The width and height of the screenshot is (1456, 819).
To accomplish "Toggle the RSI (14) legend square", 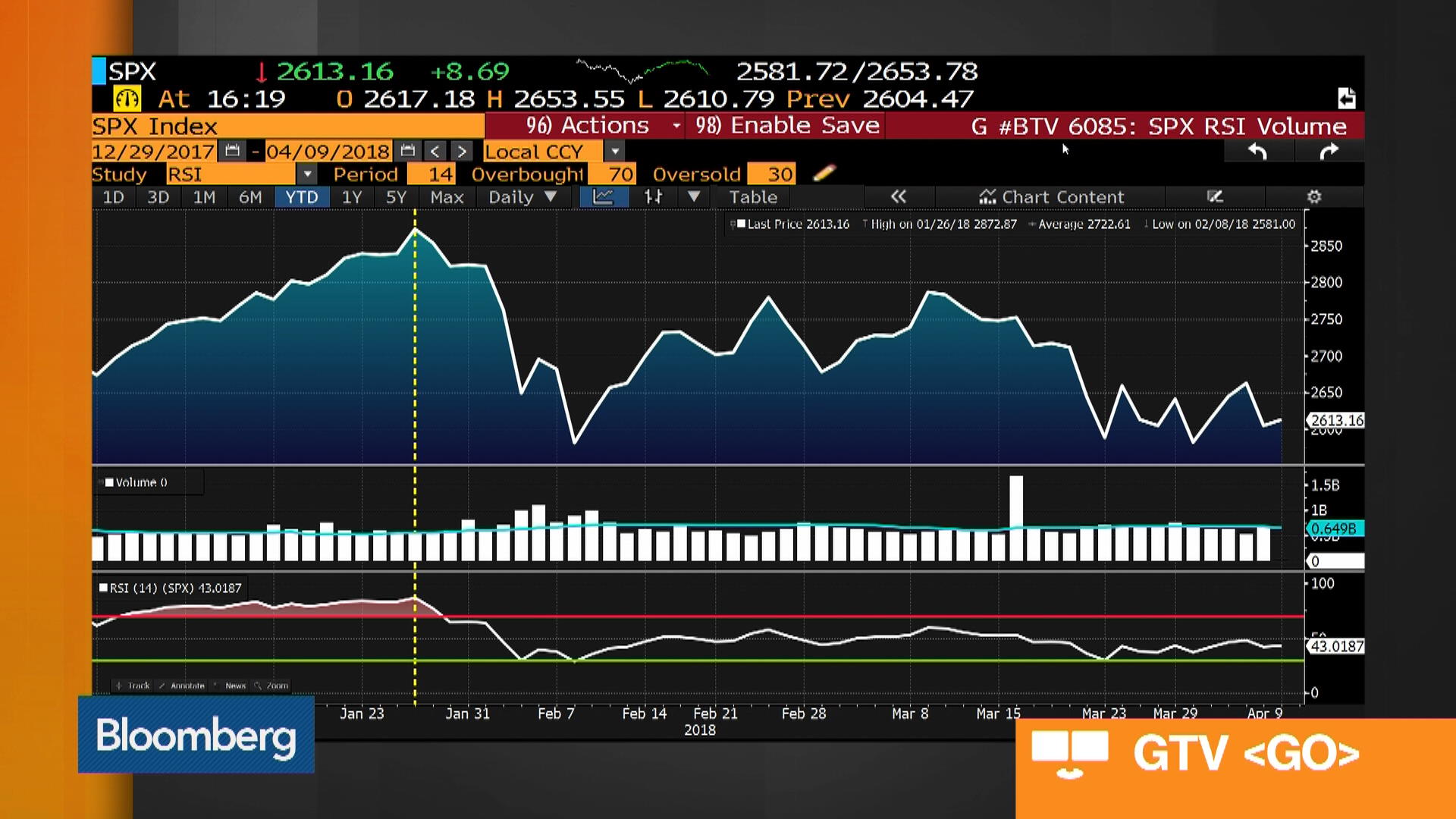I will coord(104,588).
